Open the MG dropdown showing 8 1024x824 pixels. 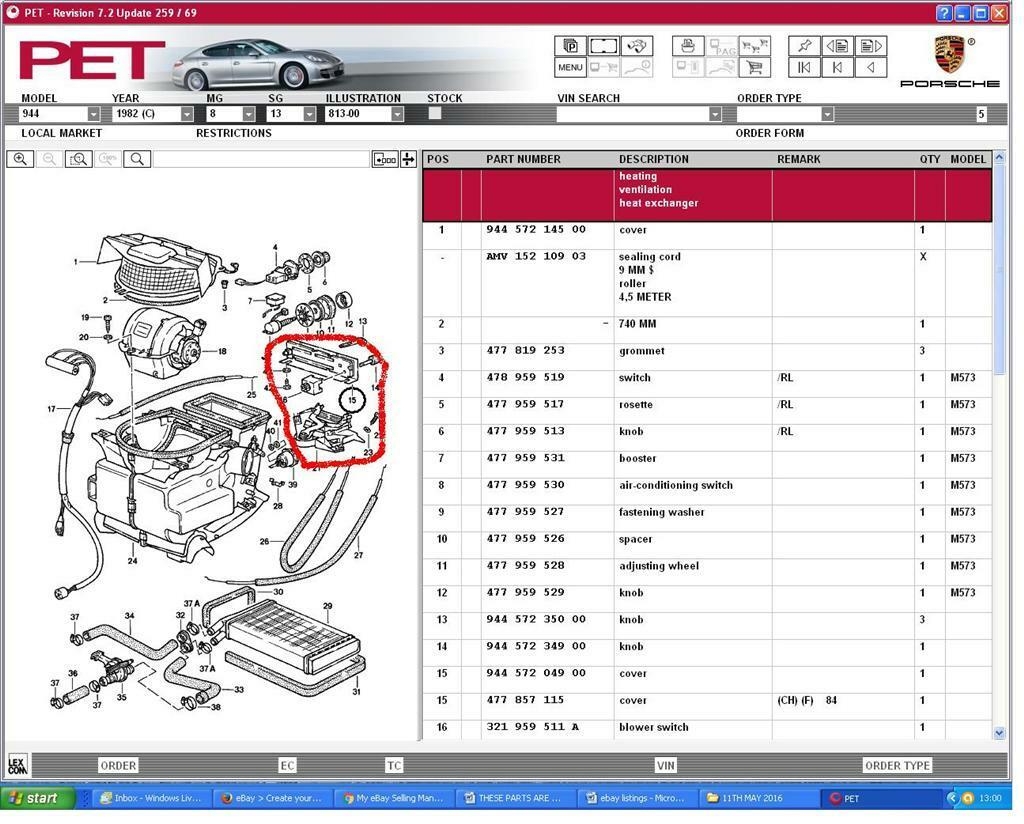[x=248, y=114]
